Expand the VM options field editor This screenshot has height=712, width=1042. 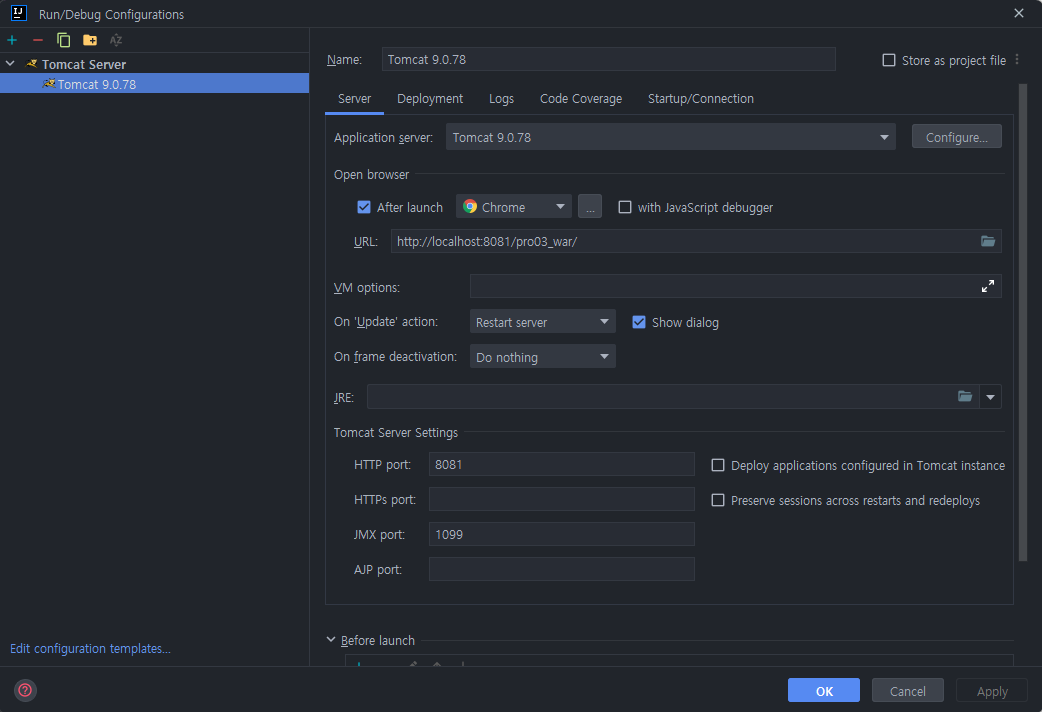tap(988, 286)
